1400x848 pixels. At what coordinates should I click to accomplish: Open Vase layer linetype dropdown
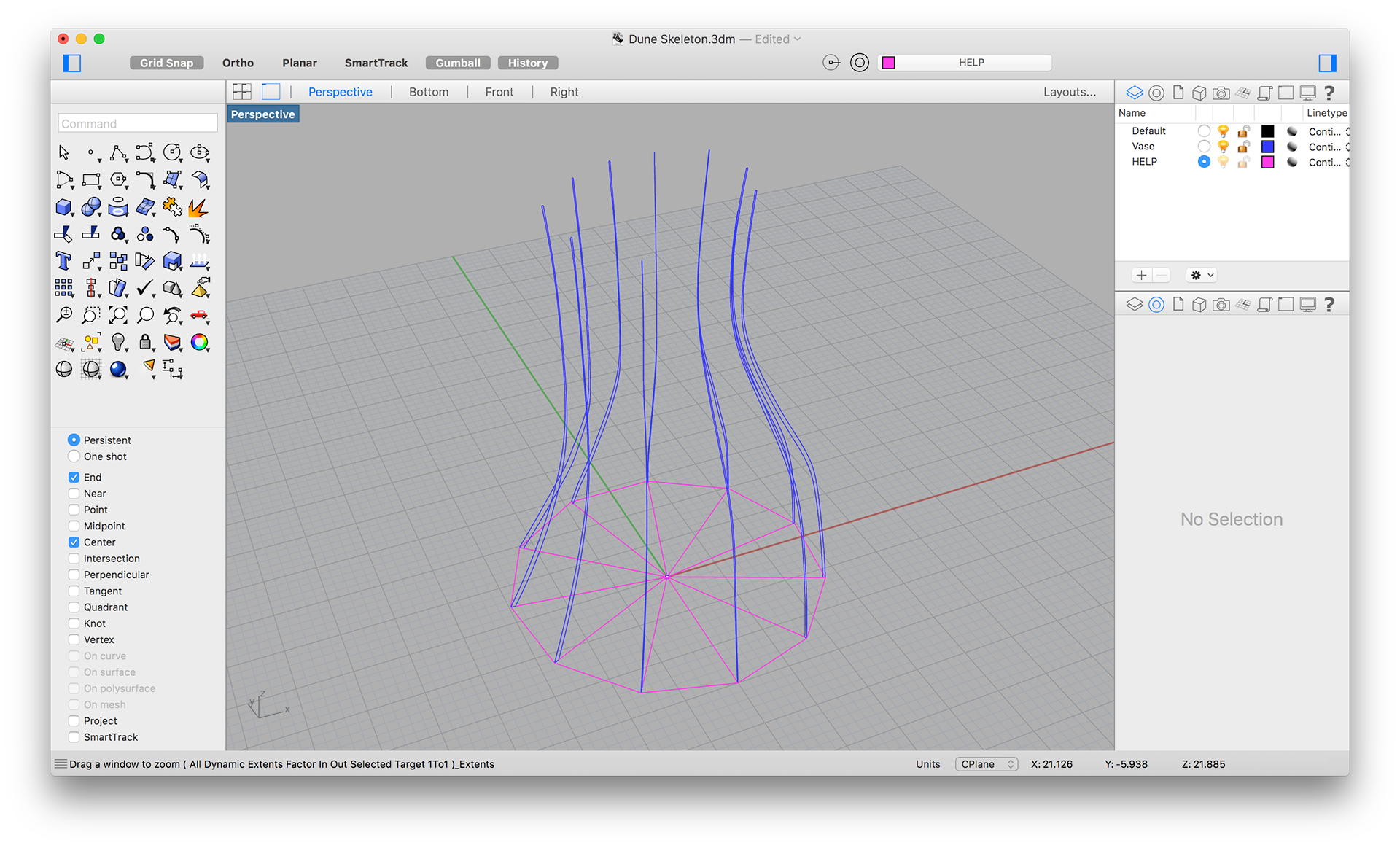pyautogui.click(x=1329, y=147)
